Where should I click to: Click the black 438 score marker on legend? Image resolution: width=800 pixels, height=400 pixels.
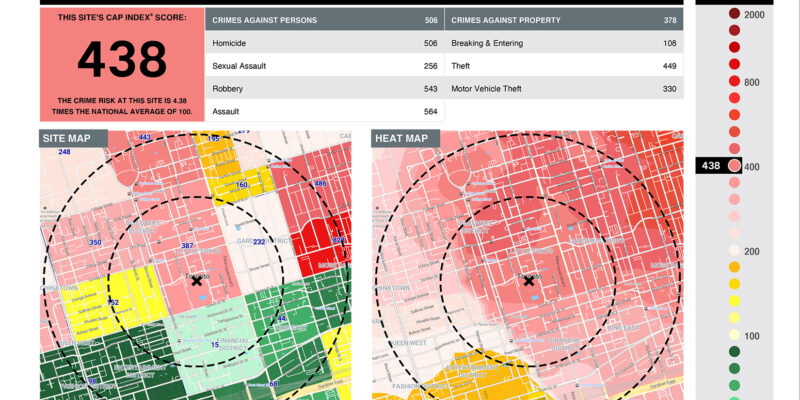(711, 166)
